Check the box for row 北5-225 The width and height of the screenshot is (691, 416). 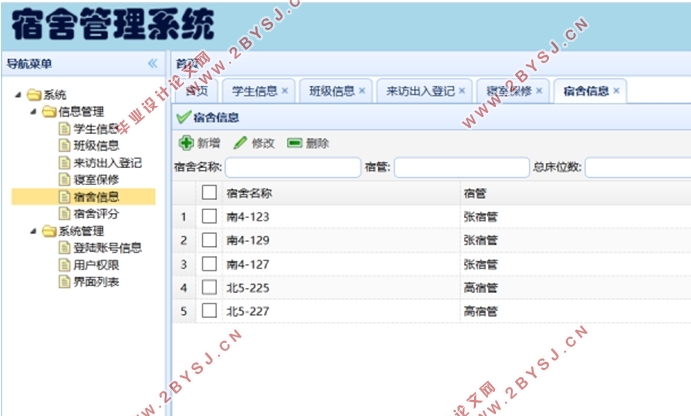click(209, 287)
